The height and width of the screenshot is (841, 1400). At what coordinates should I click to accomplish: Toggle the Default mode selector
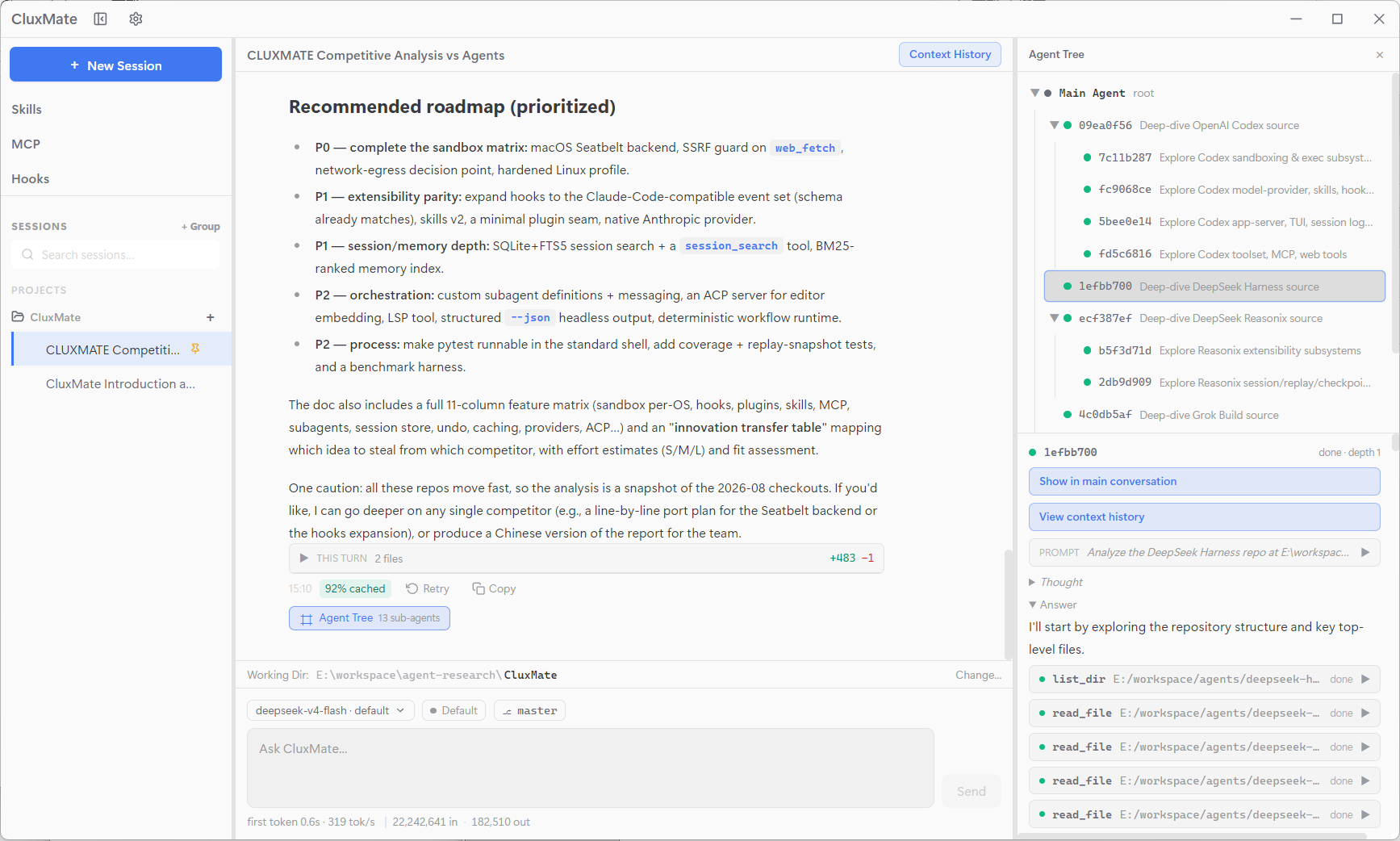pos(453,710)
